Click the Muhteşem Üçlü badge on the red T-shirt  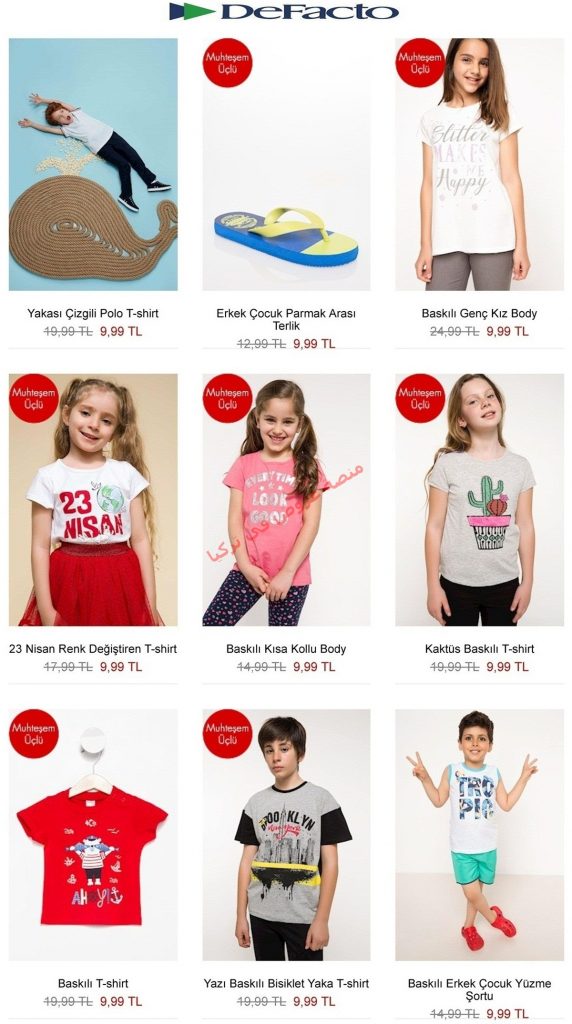(34, 733)
